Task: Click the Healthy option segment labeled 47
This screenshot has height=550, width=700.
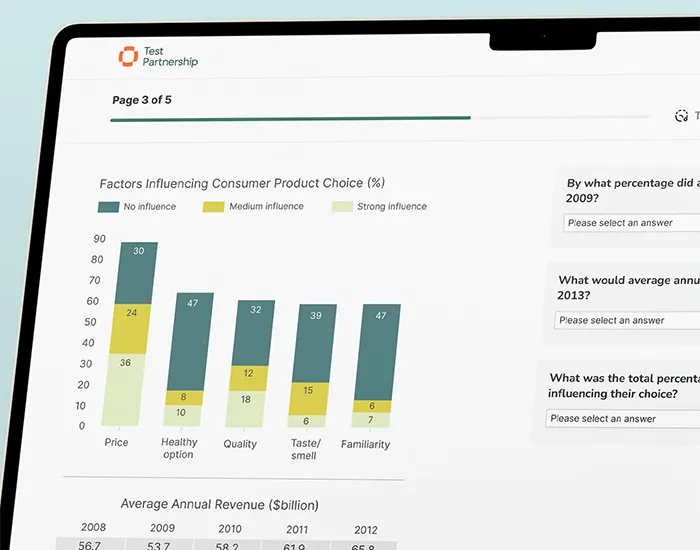Action: (x=190, y=342)
